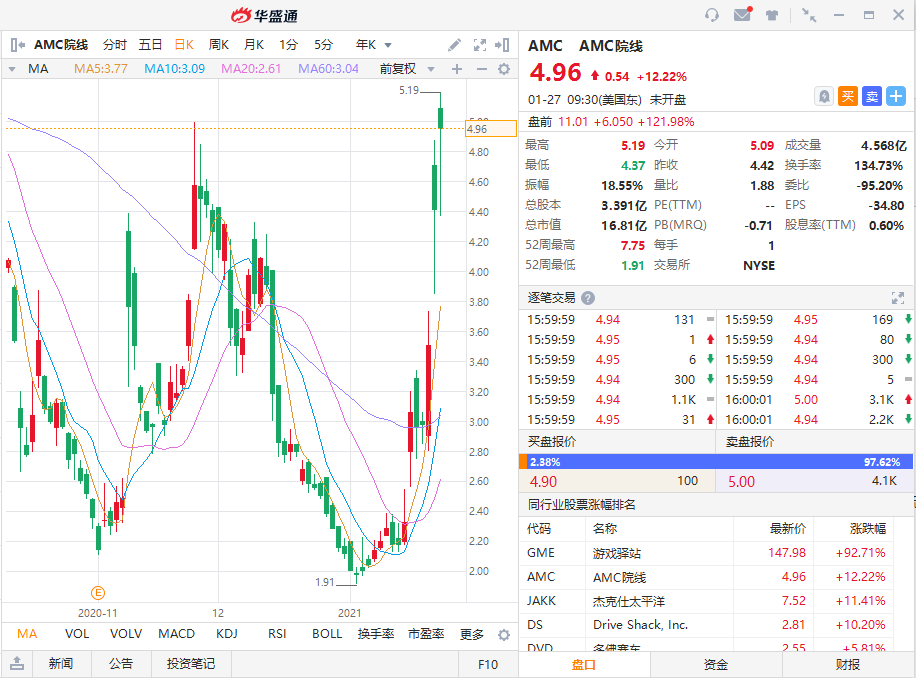The width and height of the screenshot is (916, 678).
Task: Click the shrink window arrows icon
Action: coord(809,15)
